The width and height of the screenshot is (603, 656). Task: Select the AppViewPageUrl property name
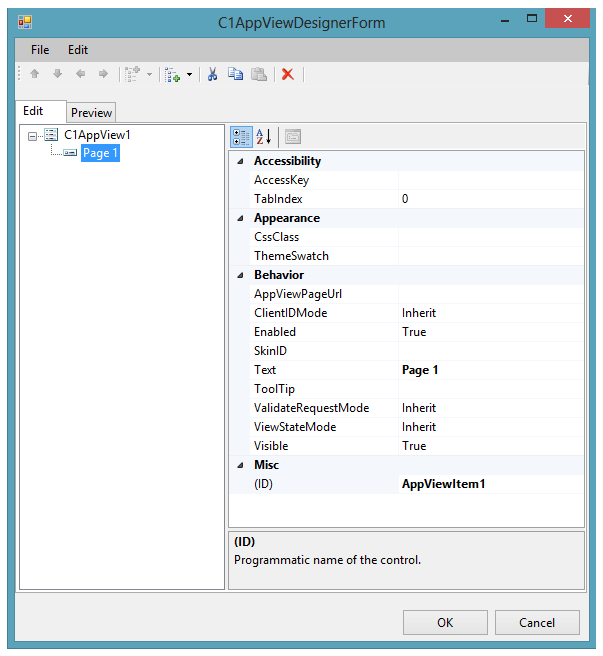click(x=298, y=294)
